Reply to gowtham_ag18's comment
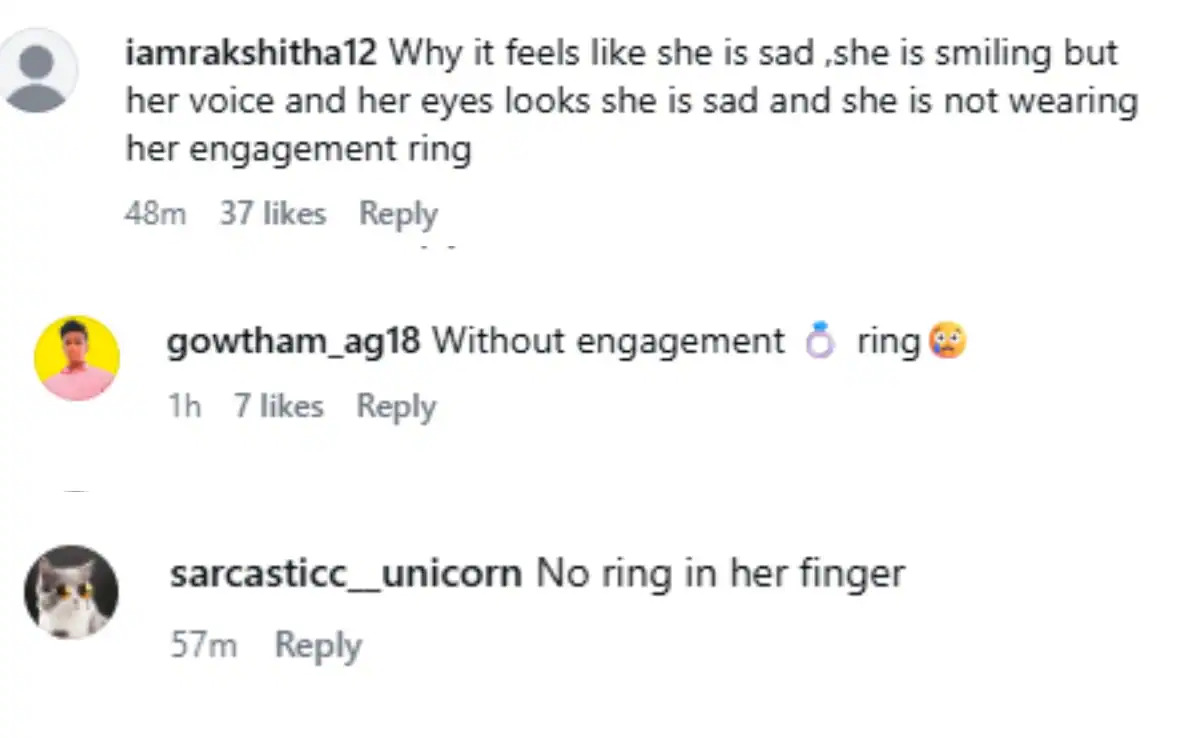The width and height of the screenshot is (1200, 738). [x=396, y=407]
